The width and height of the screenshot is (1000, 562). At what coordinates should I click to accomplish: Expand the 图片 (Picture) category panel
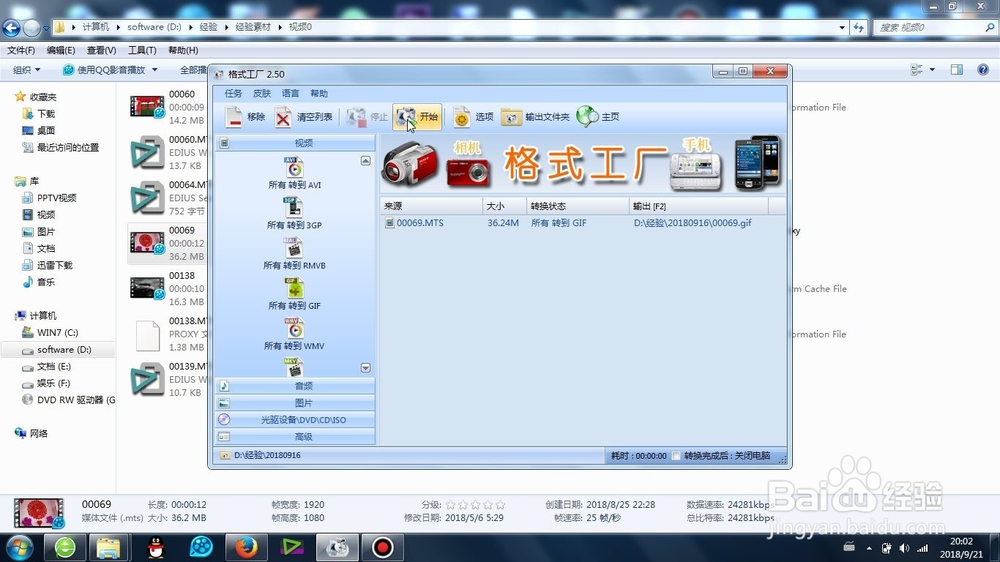coord(295,403)
